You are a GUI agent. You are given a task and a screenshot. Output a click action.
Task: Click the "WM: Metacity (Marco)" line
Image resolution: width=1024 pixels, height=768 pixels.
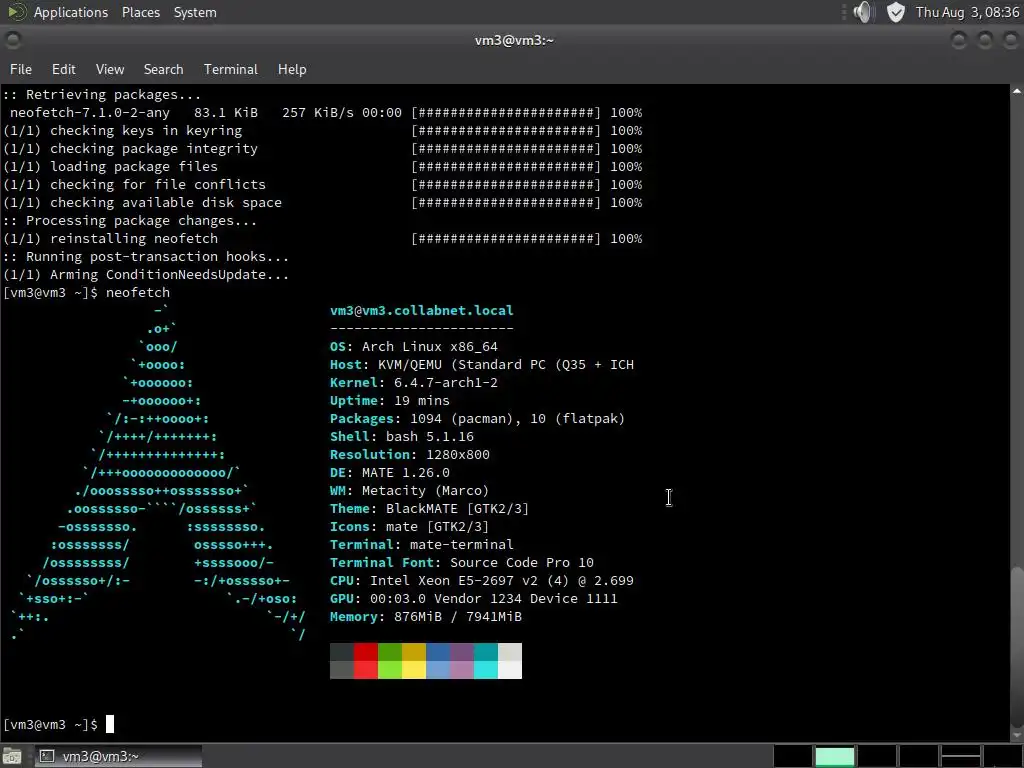click(x=409, y=490)
